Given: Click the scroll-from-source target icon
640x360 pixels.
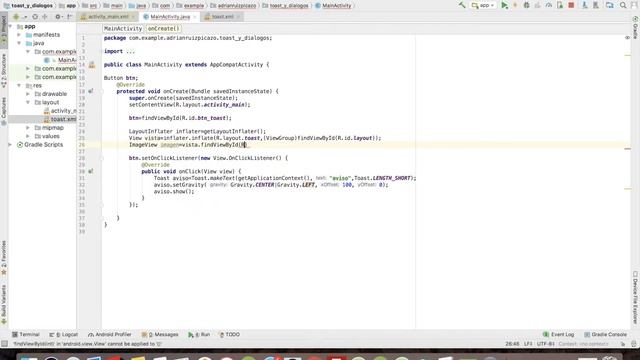Looking at the screenshot, I should point(35,17).
